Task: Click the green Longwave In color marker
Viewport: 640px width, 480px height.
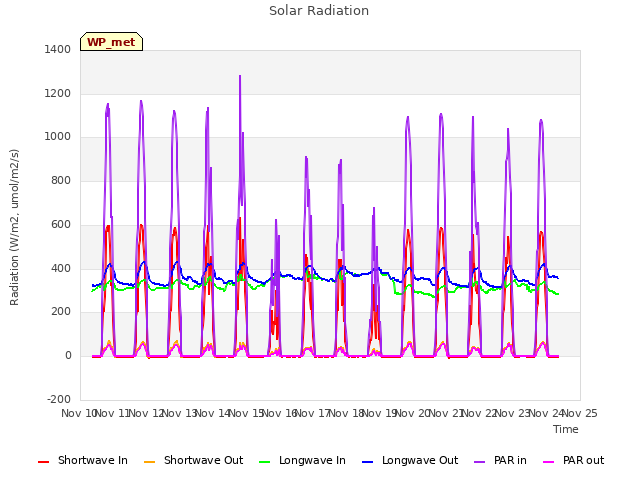Action: pyautogui.click(x=265, y=462)
